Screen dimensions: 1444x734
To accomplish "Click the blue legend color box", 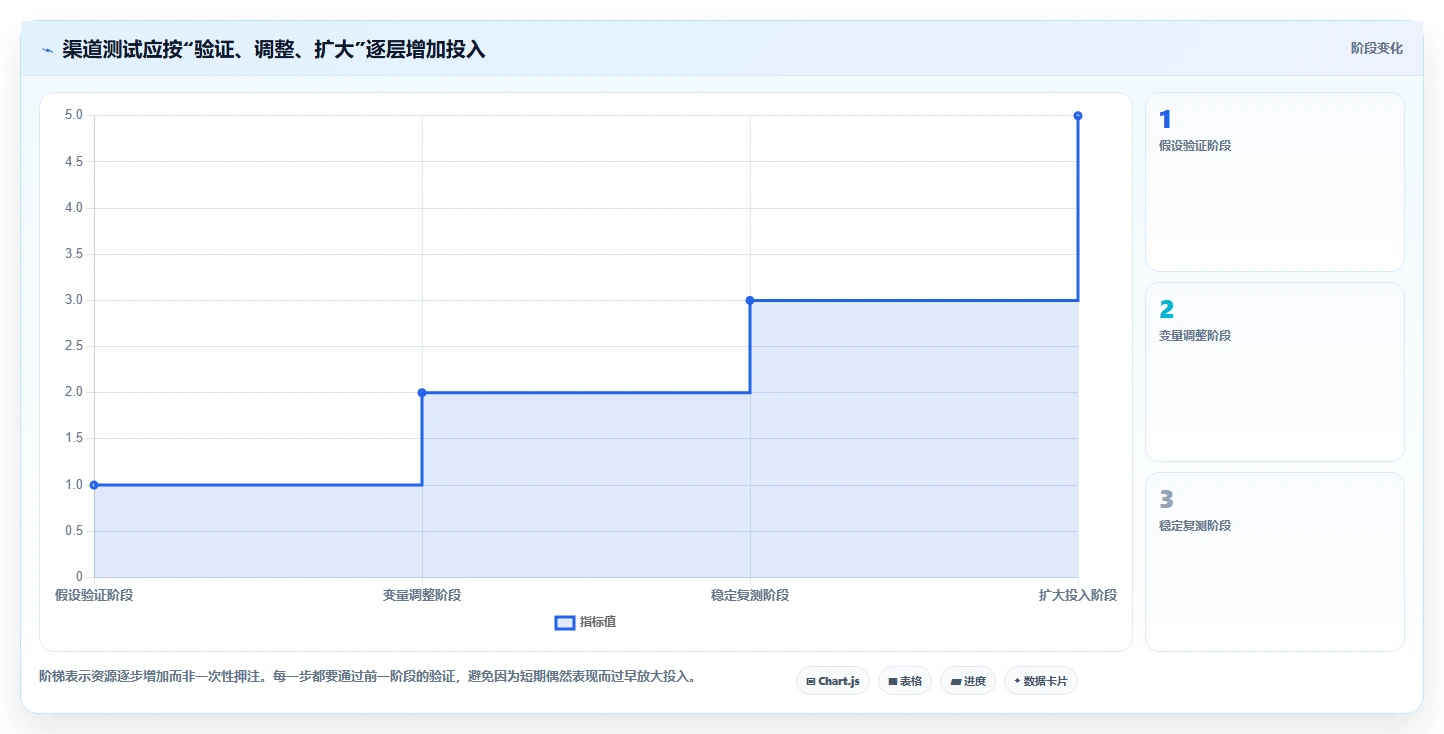I will (565, 623).
